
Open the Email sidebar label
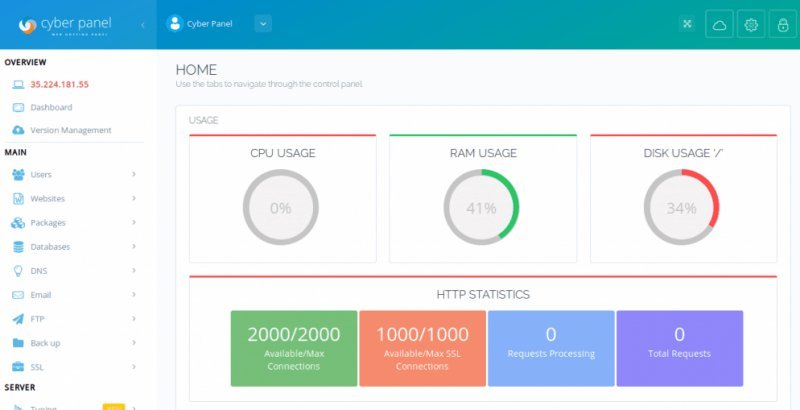tap(41, 295)
